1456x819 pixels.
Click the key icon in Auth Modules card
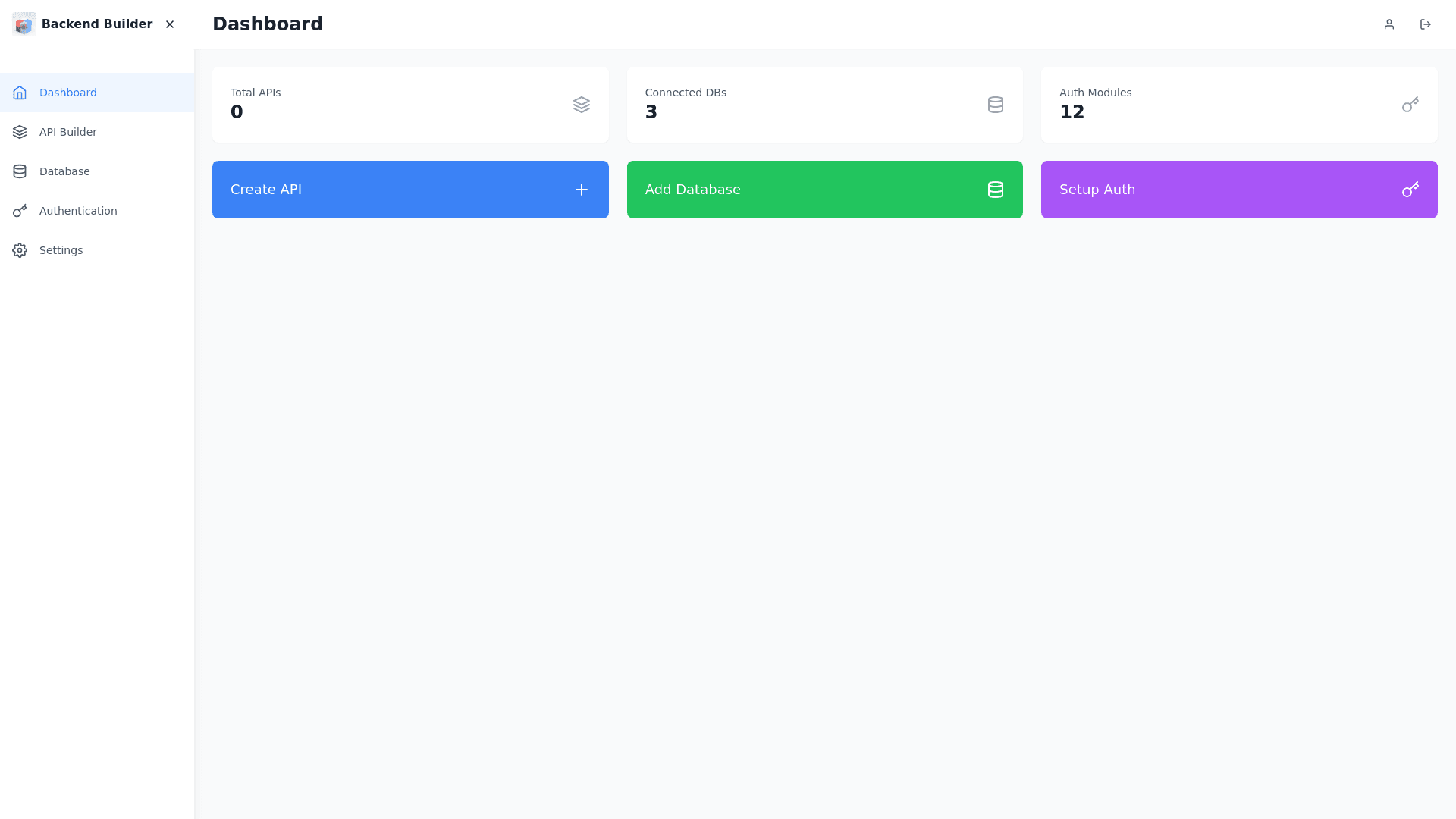[1410, 105]
